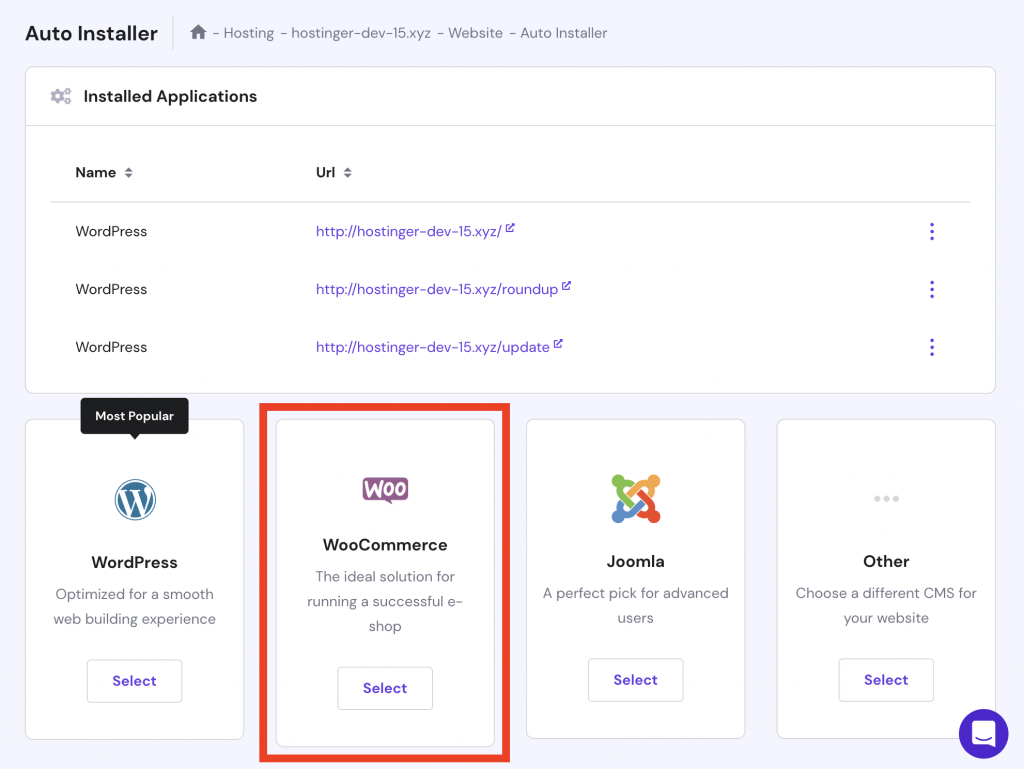Click the Joomla logo icon
The width and height of the screenshot is (1024, 769).
pyautogui.click(x=635, y=498)
